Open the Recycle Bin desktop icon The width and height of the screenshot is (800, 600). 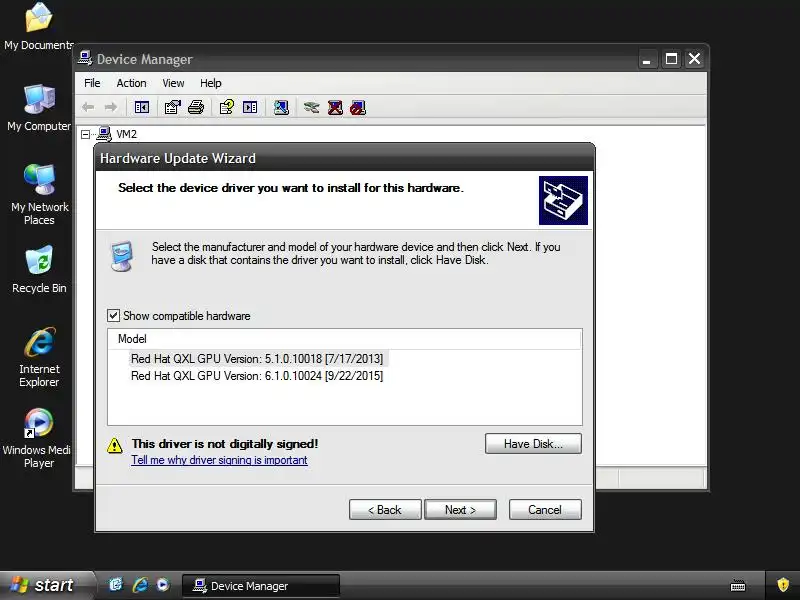click(x=39, y=269)
